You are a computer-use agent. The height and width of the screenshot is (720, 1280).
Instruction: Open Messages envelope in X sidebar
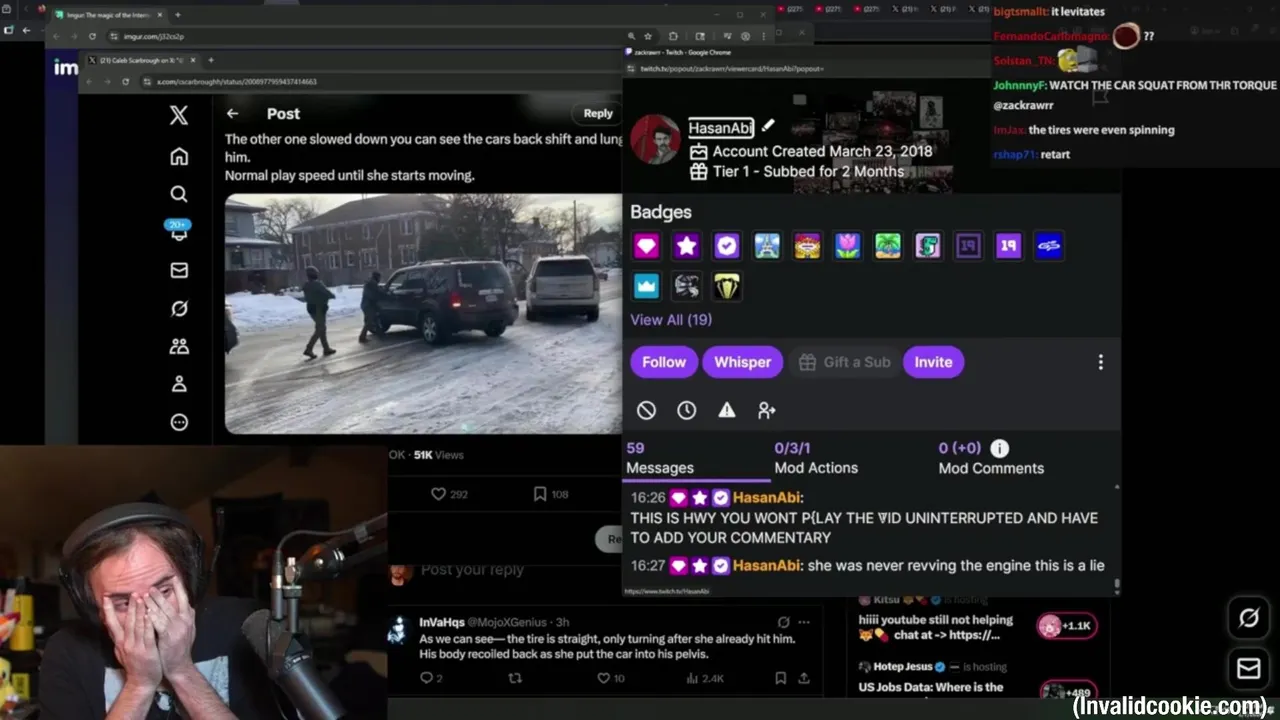pyautogui.click(x=179, y=270)
